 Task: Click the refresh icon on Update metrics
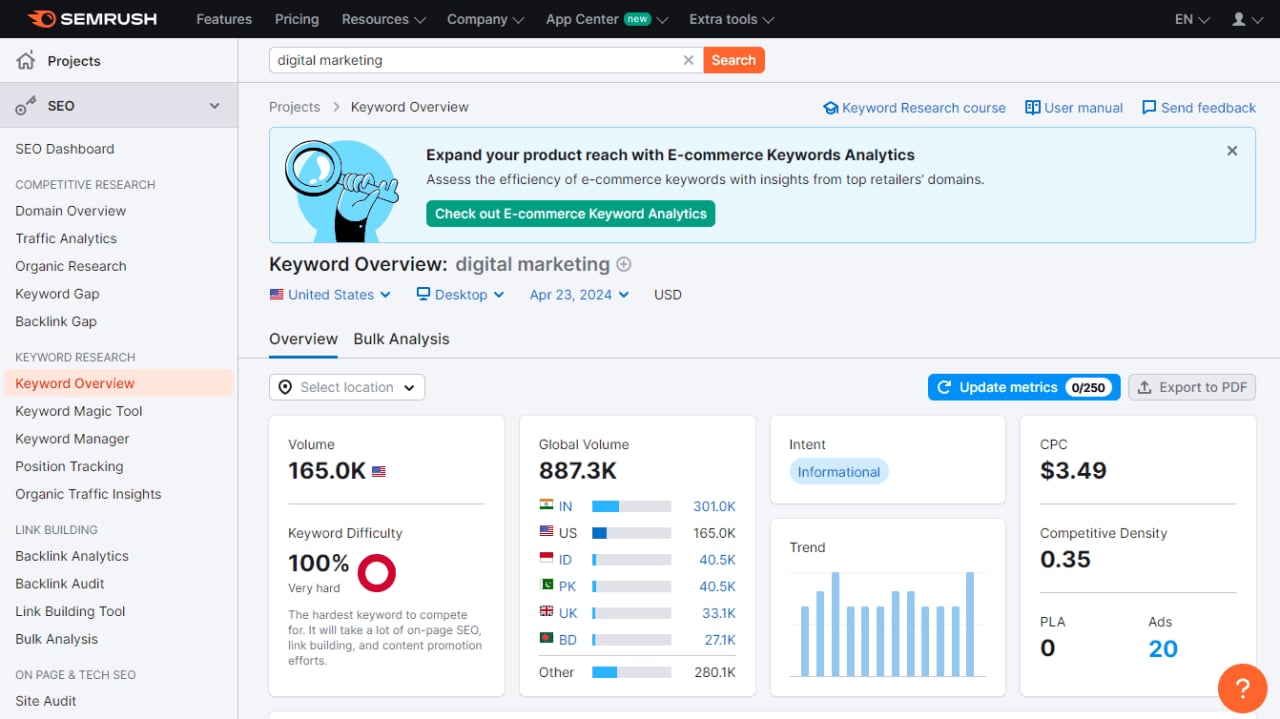[944, 387]
